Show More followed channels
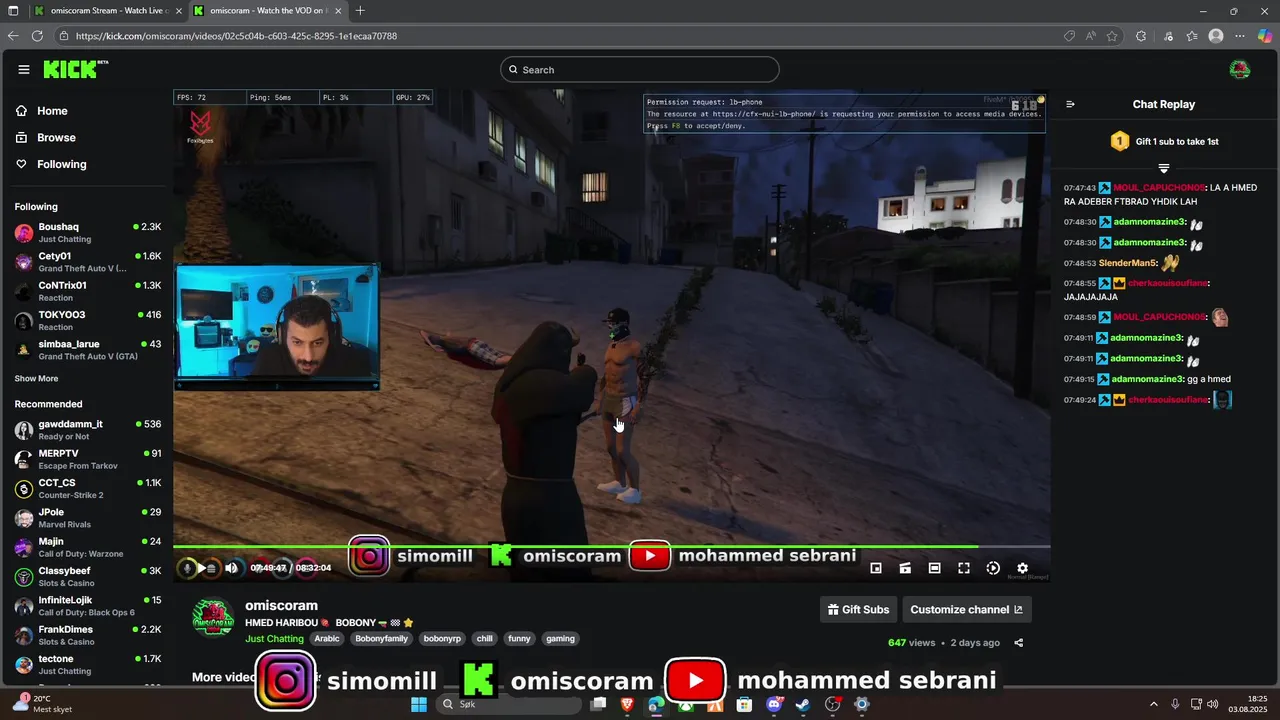Viewport: 1280px width, 720px height. click(x=36, y=379)
